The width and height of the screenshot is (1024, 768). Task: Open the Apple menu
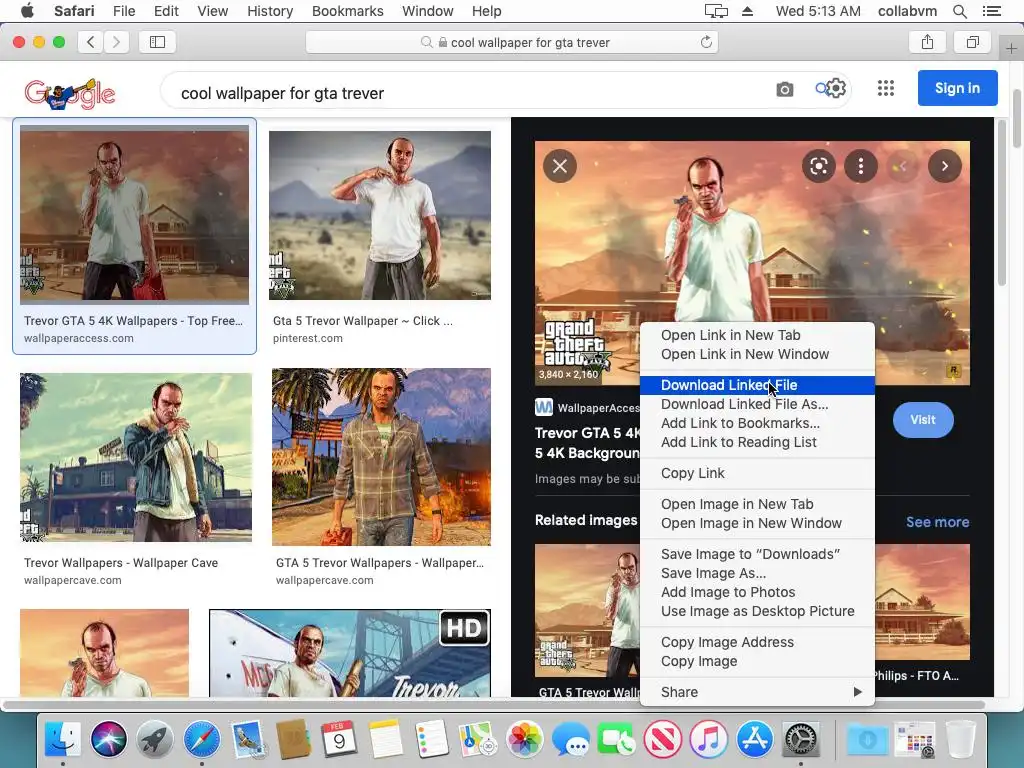27,11
